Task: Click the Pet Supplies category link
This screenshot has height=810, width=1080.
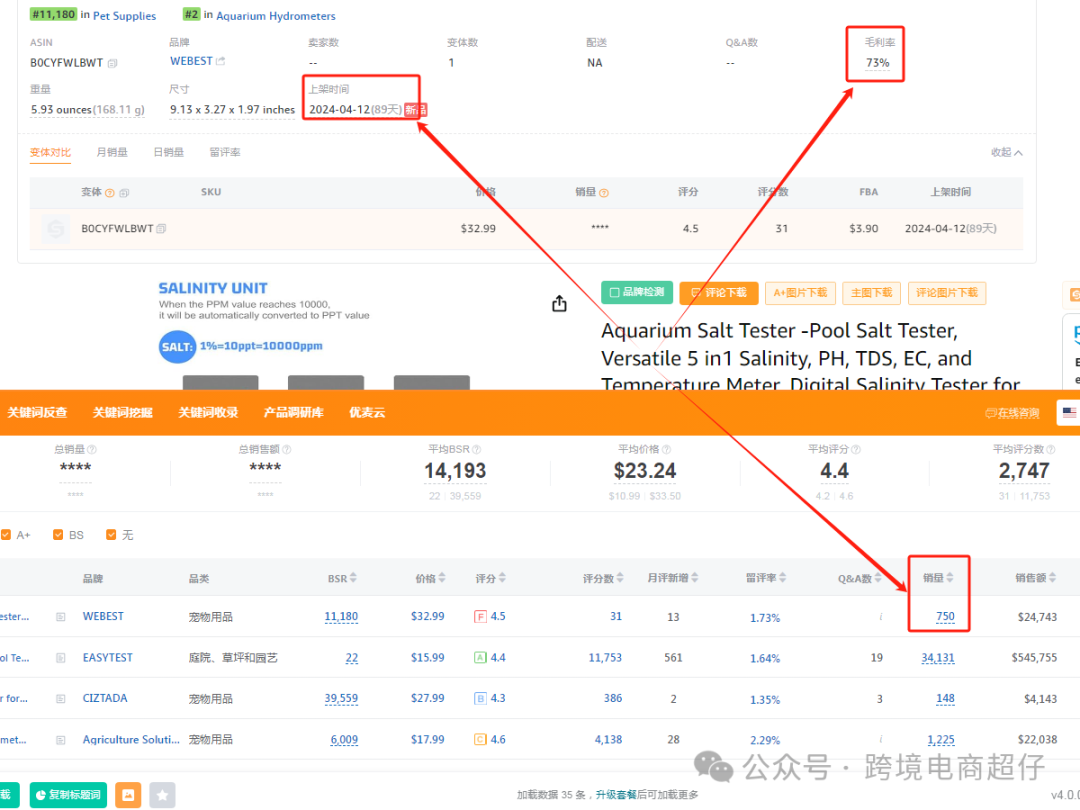Action: click(124, 16)
